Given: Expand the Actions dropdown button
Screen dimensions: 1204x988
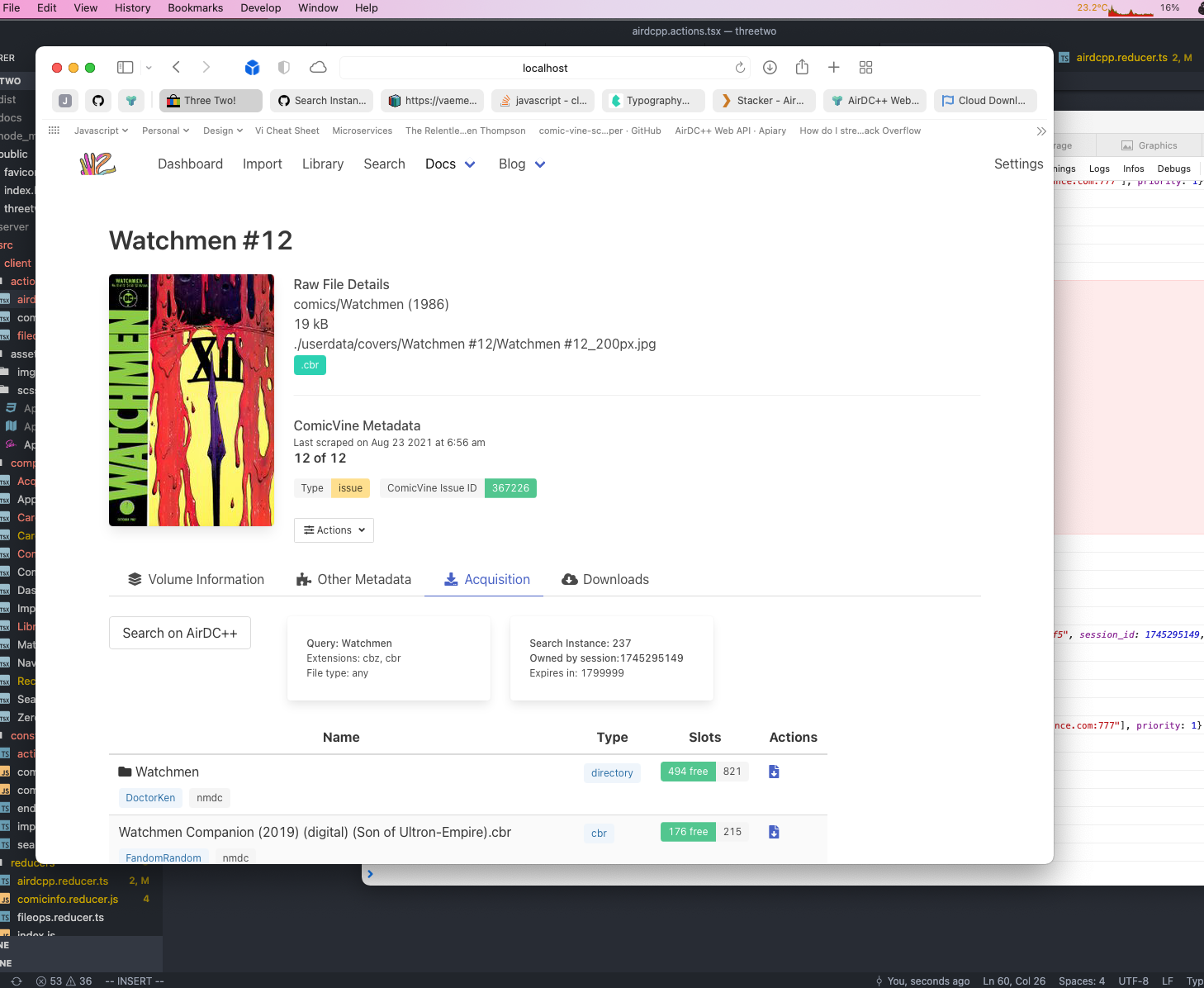Looking at the screenshot, I should [x=334, y=530].
